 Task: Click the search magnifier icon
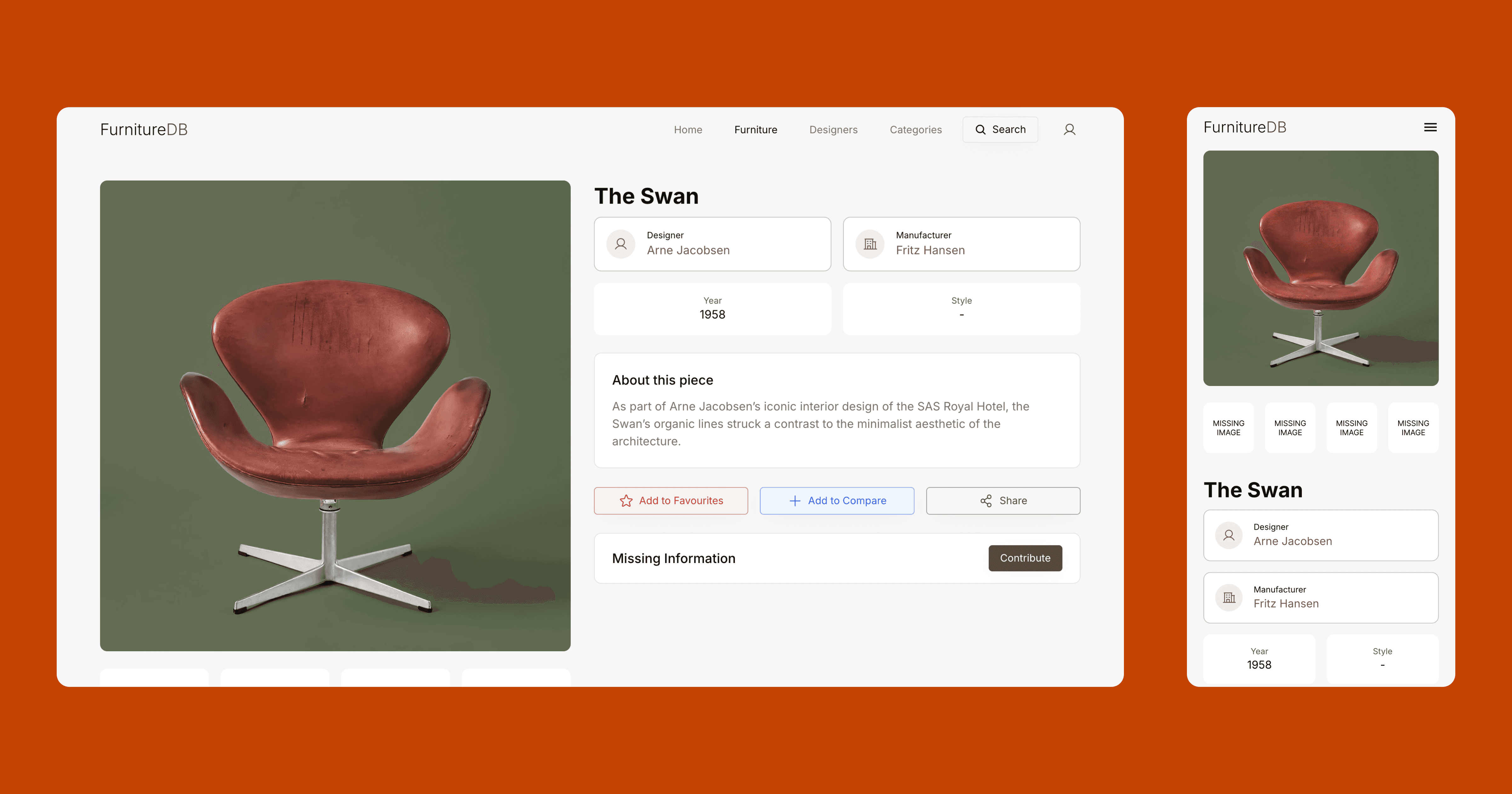[x=980, y=129]
